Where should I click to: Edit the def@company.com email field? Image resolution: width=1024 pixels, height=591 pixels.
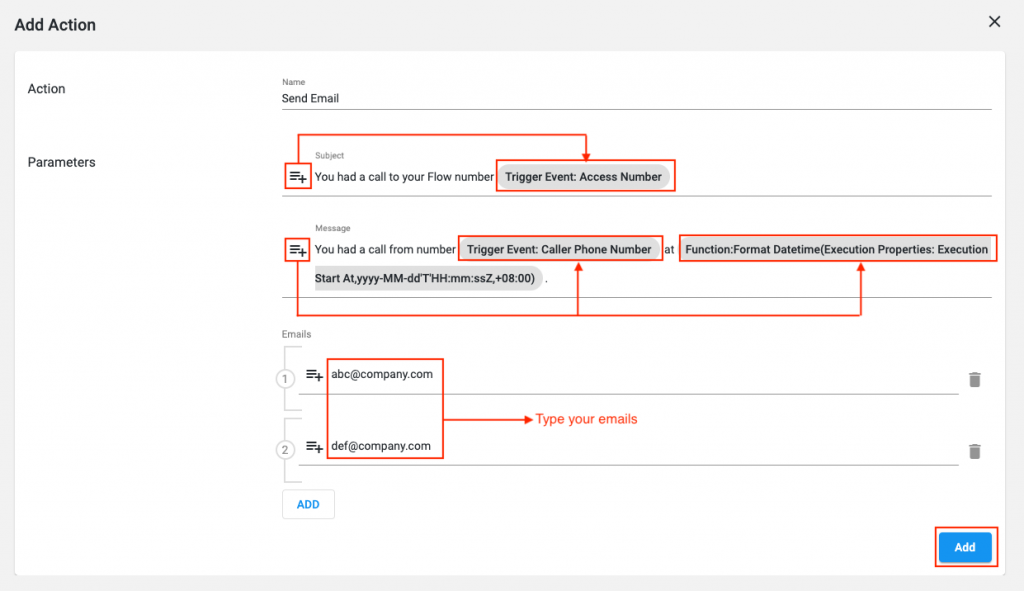(643, 447)
